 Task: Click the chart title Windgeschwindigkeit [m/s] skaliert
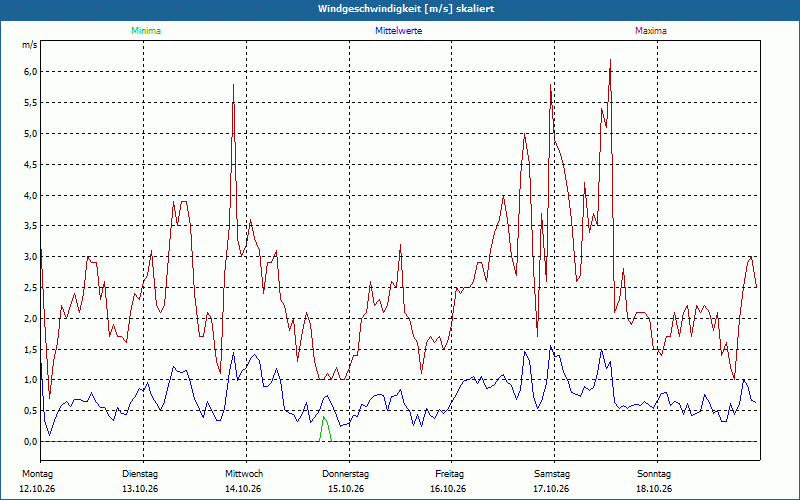coord(406,9)
